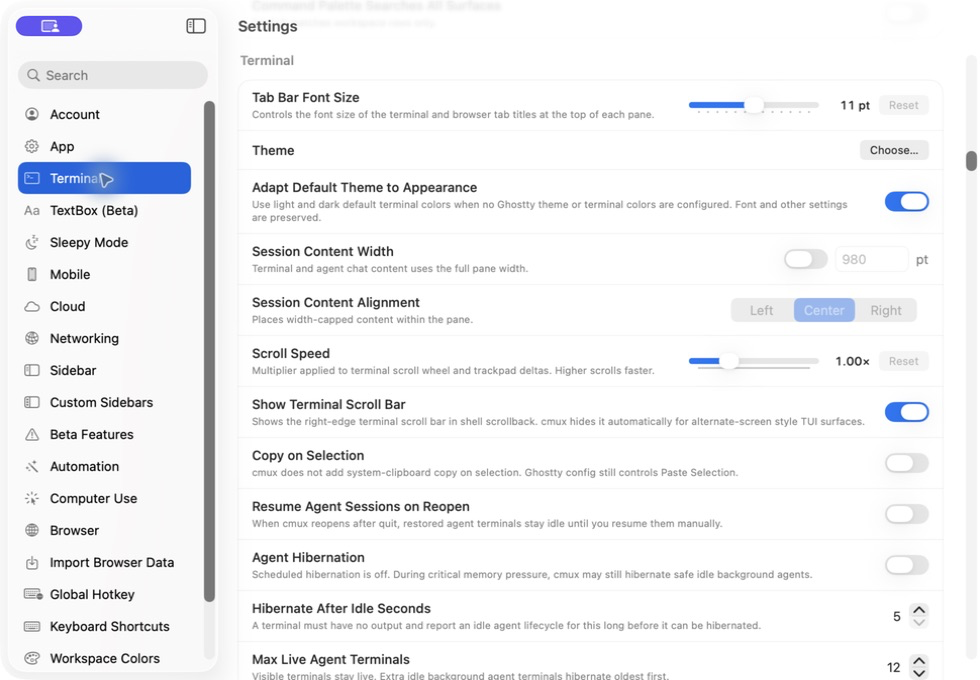Select Beta Features in sidebar
This screenshot has width=980, height=680.
[x=104, y=434]
